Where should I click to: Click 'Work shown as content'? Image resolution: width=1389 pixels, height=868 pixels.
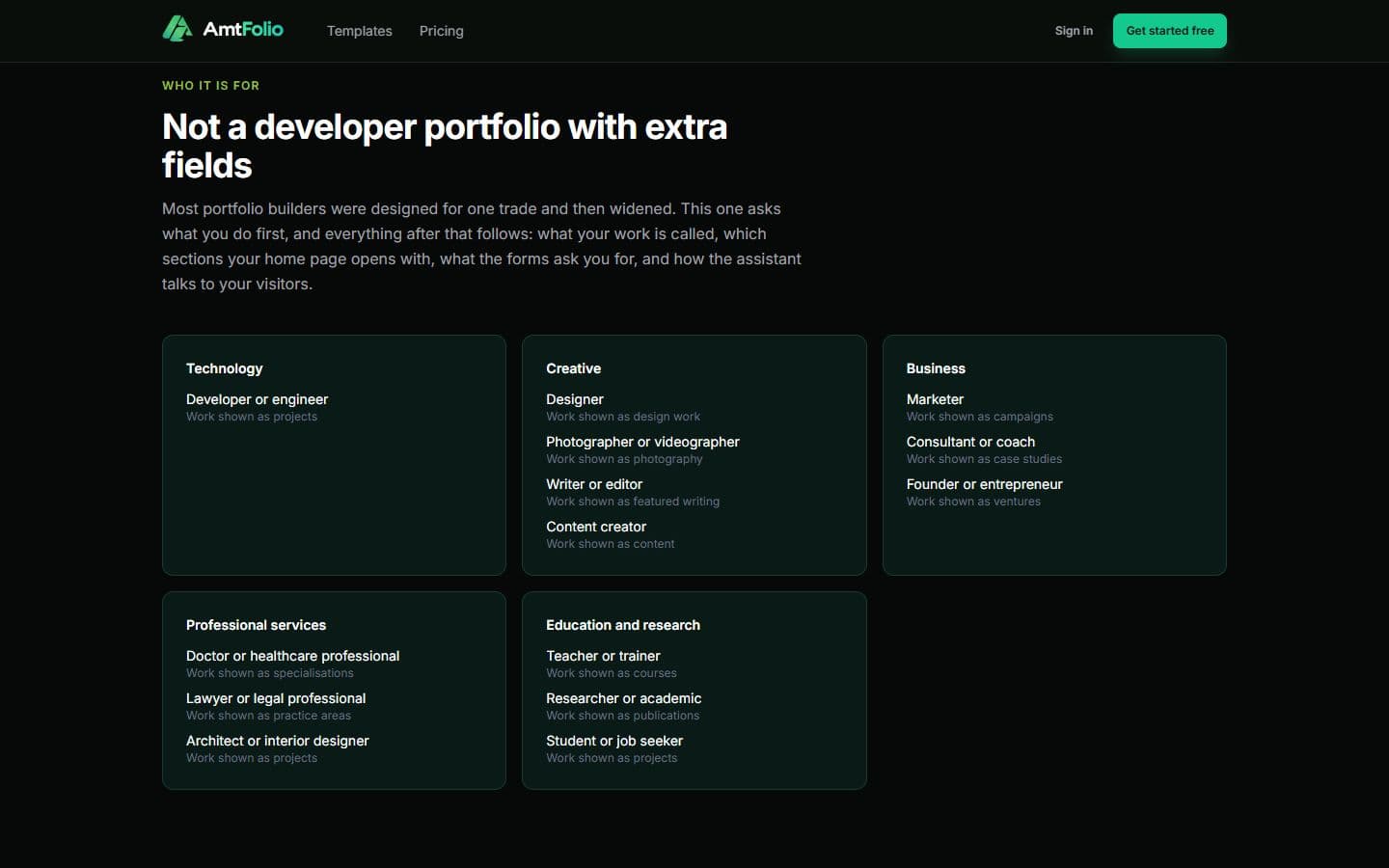pyautogui.click(x=611, y=544)
